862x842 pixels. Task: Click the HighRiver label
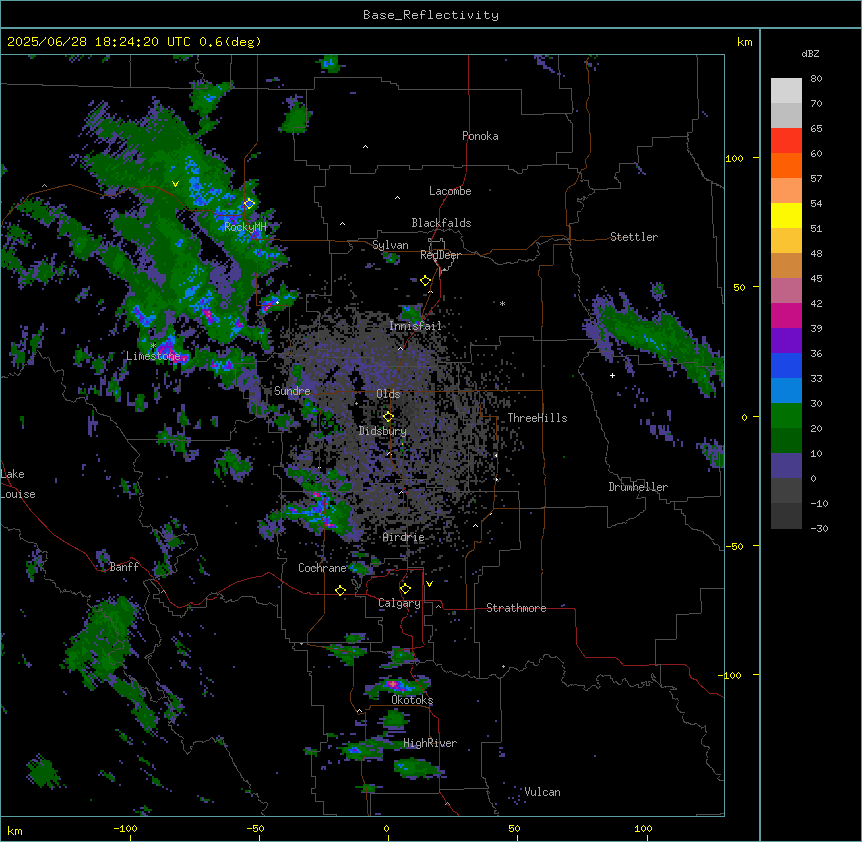pos(430,743)
